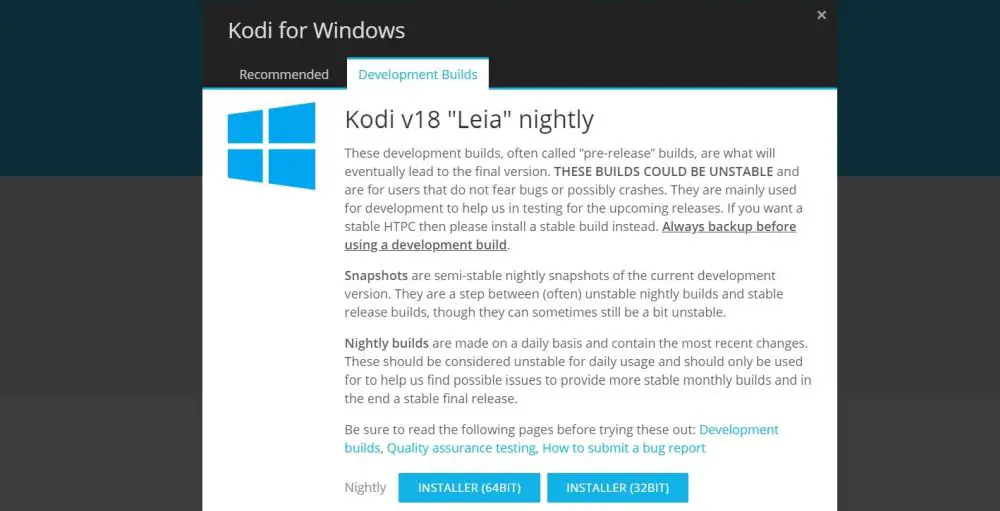Download the 32BIT nightly installer
Viewport: 1000px width, 511px height.
617,487
